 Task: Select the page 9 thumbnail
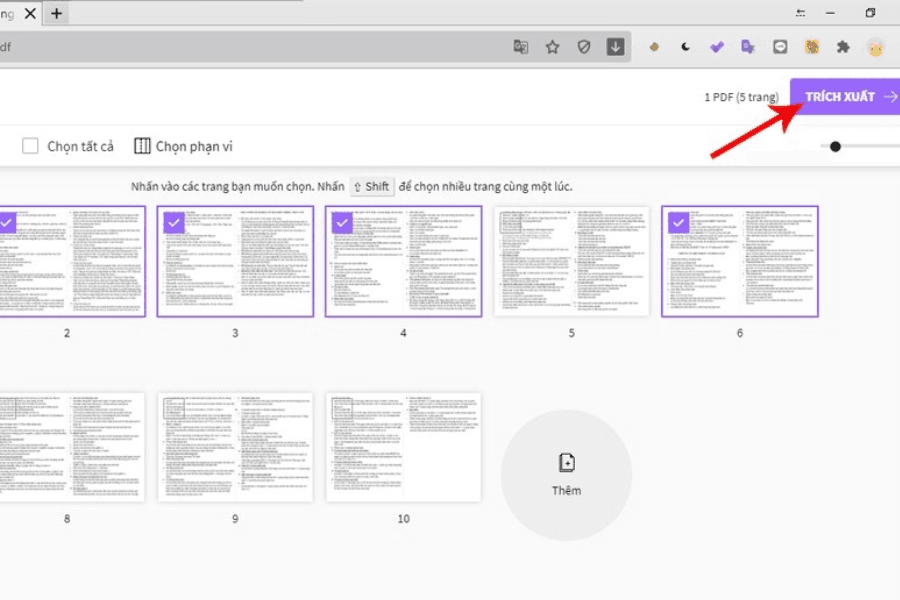click(x=235, y=447)
